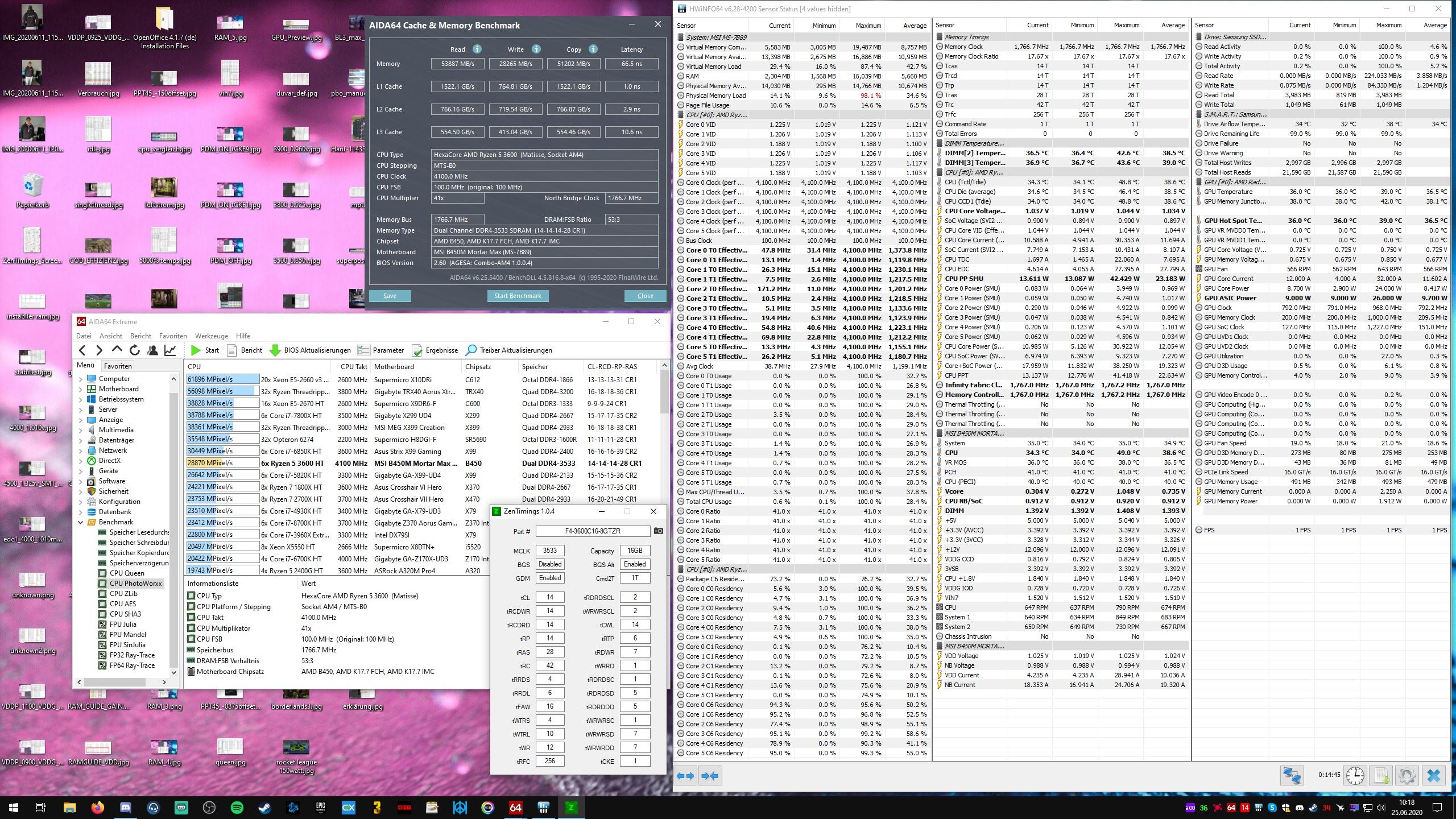1456x819 pixels.
Task: Click HWiNFO blue X close sensors icon
Action: 1434,775
